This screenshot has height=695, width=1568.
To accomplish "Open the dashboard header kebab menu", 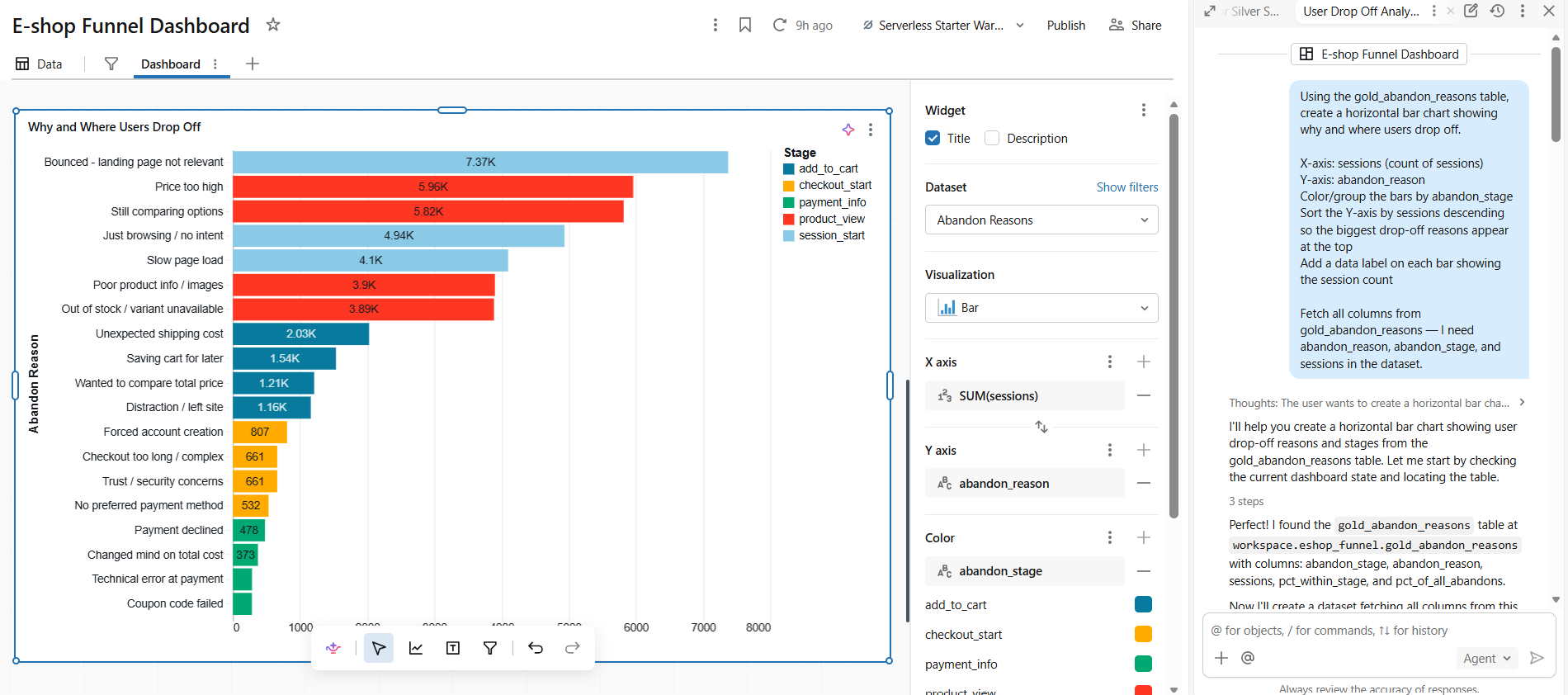I will (x=716, y=25).
